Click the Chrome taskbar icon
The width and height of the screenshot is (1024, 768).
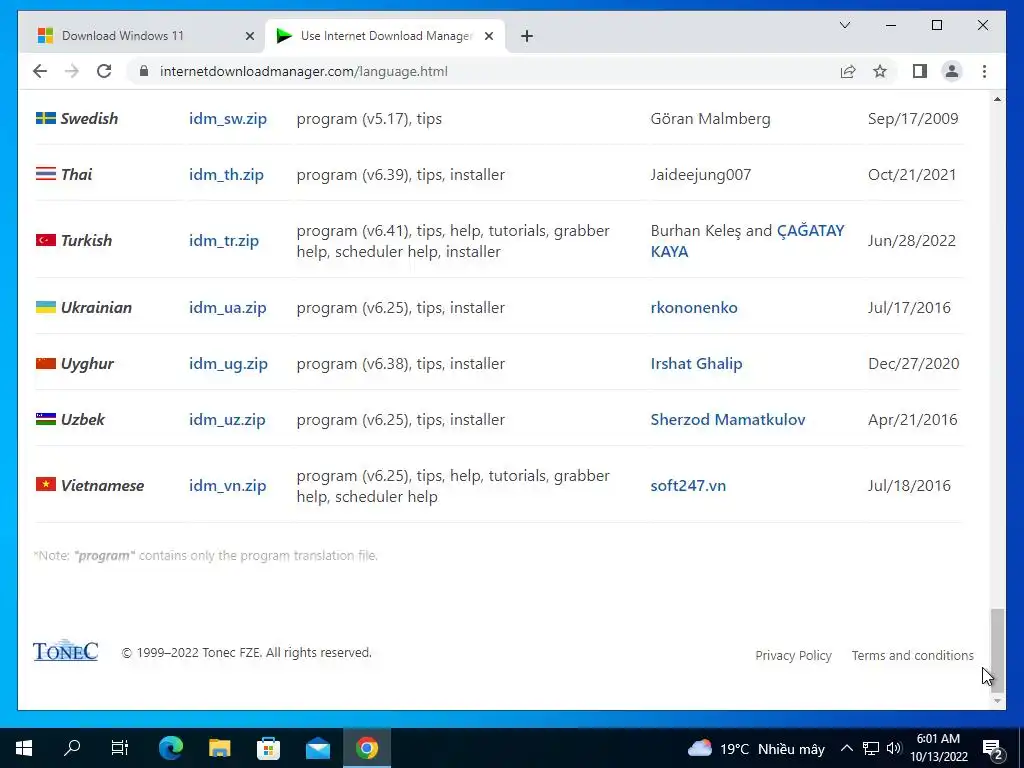(x=367, y=748)
